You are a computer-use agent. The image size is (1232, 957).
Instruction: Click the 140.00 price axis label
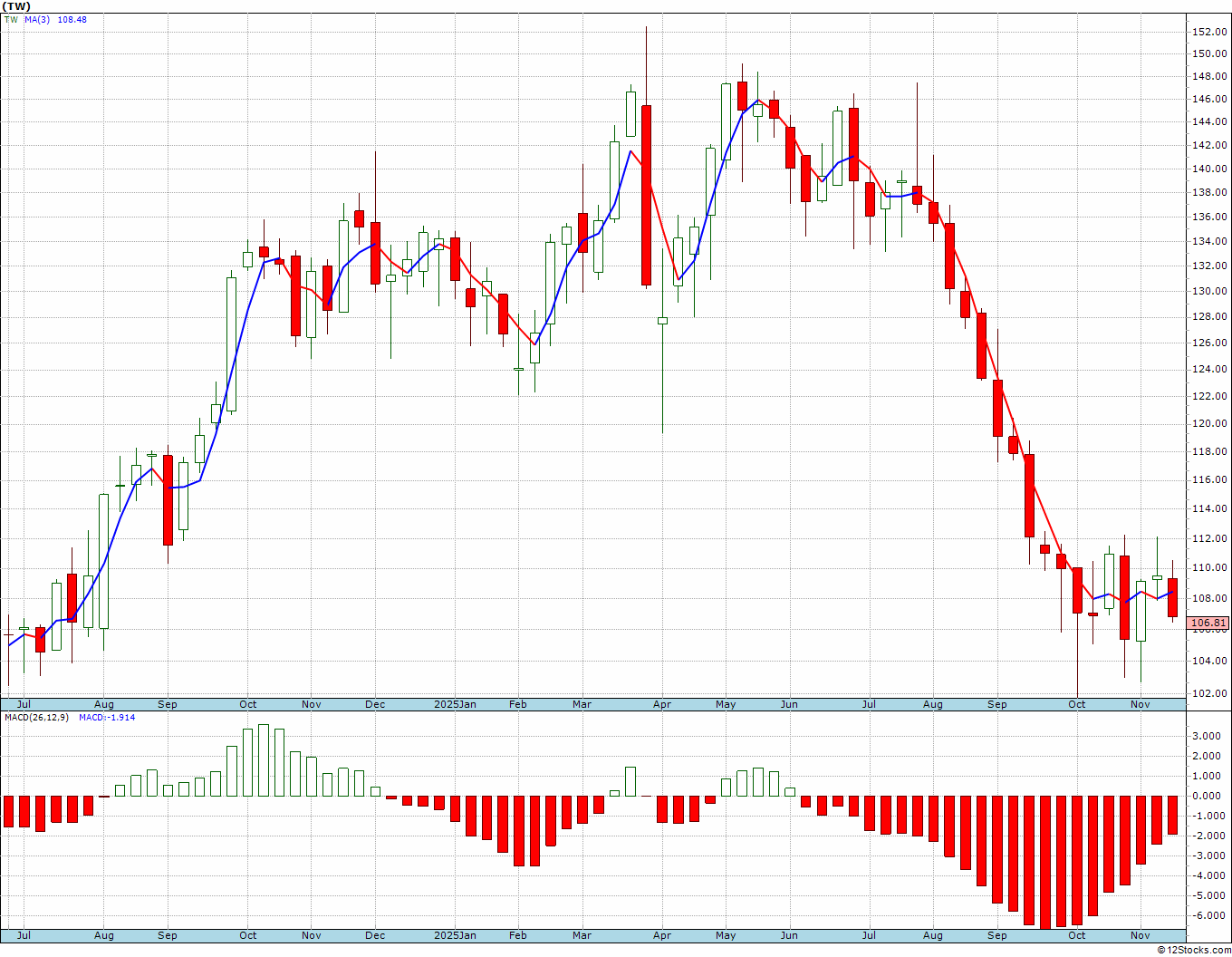(1210, 169)
